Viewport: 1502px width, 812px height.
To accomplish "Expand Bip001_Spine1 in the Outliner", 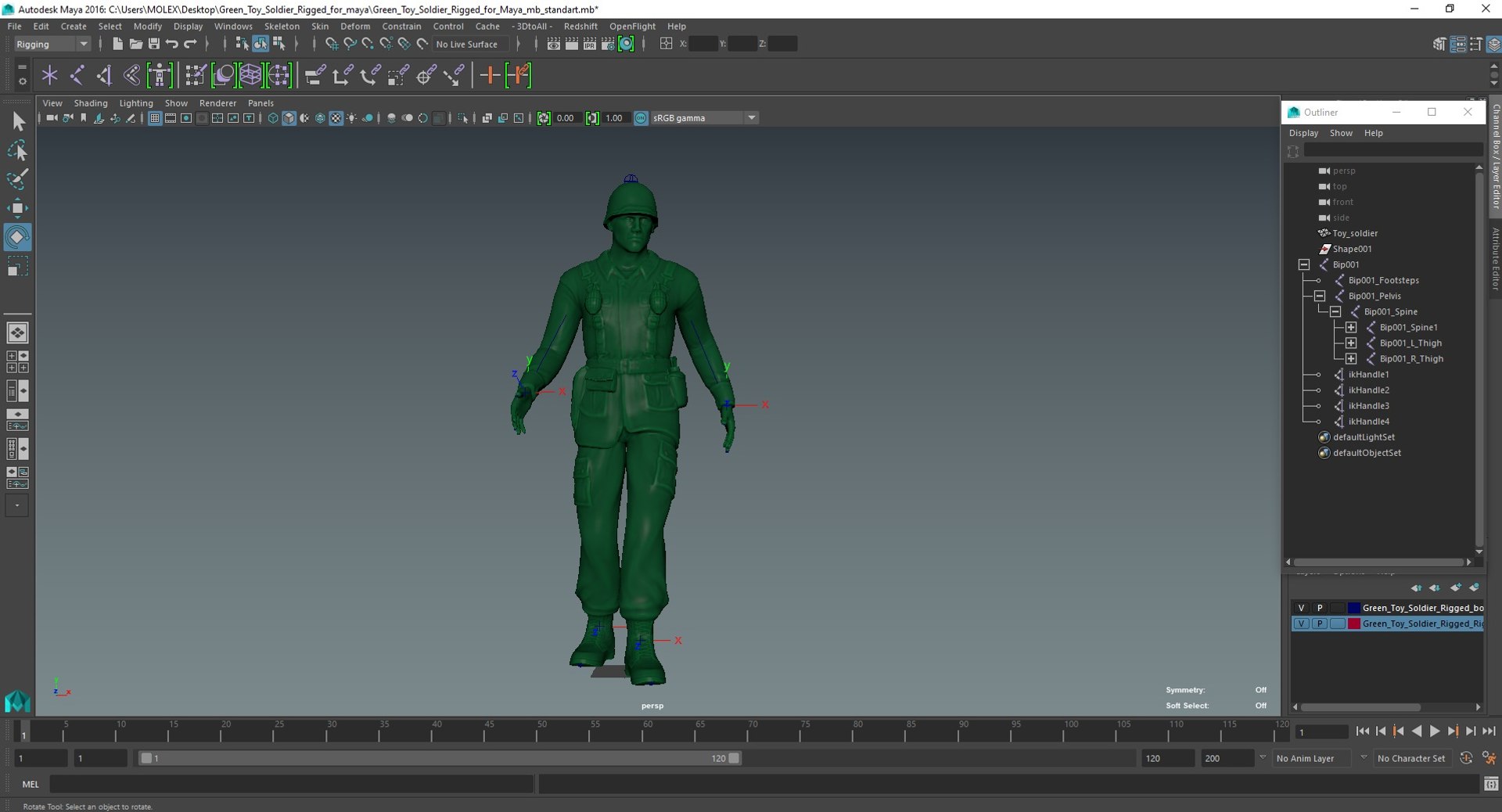I will pos(1351,327).
